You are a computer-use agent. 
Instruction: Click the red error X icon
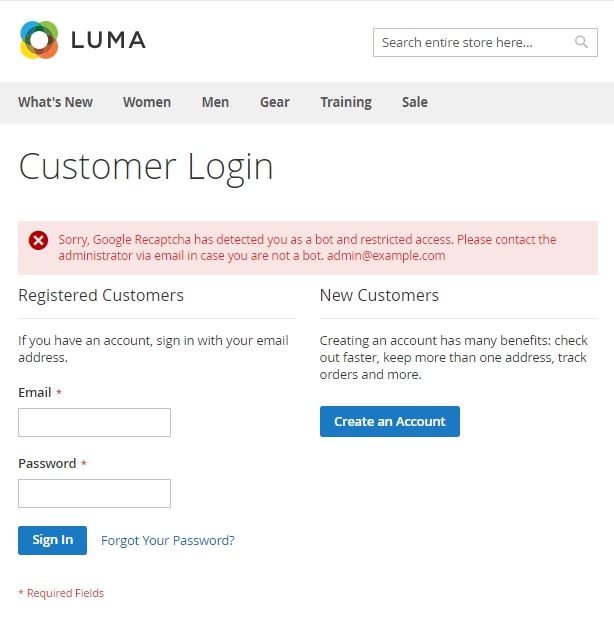tap(38, 240)
